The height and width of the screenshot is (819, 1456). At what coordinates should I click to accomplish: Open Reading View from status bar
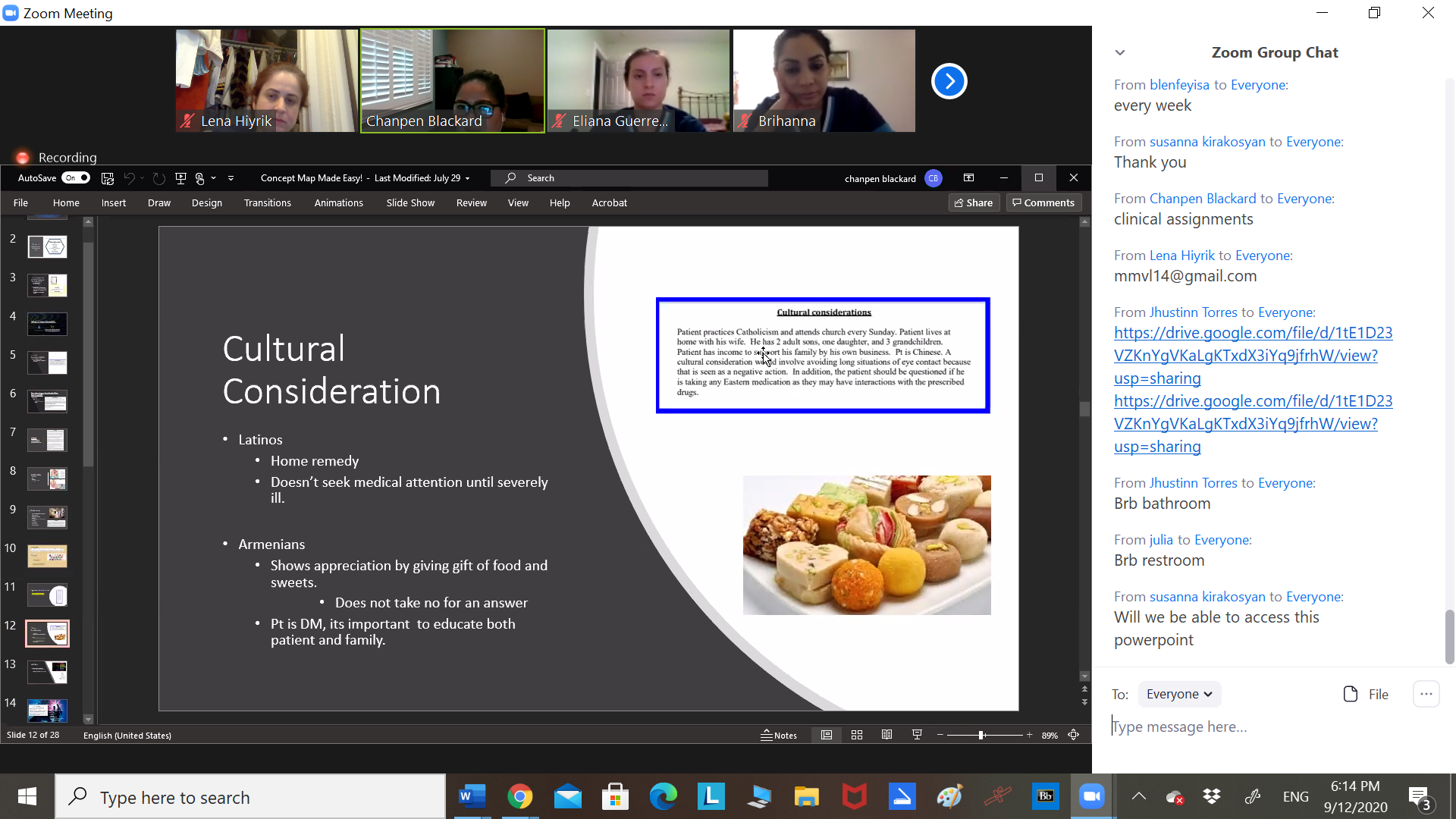886,735
